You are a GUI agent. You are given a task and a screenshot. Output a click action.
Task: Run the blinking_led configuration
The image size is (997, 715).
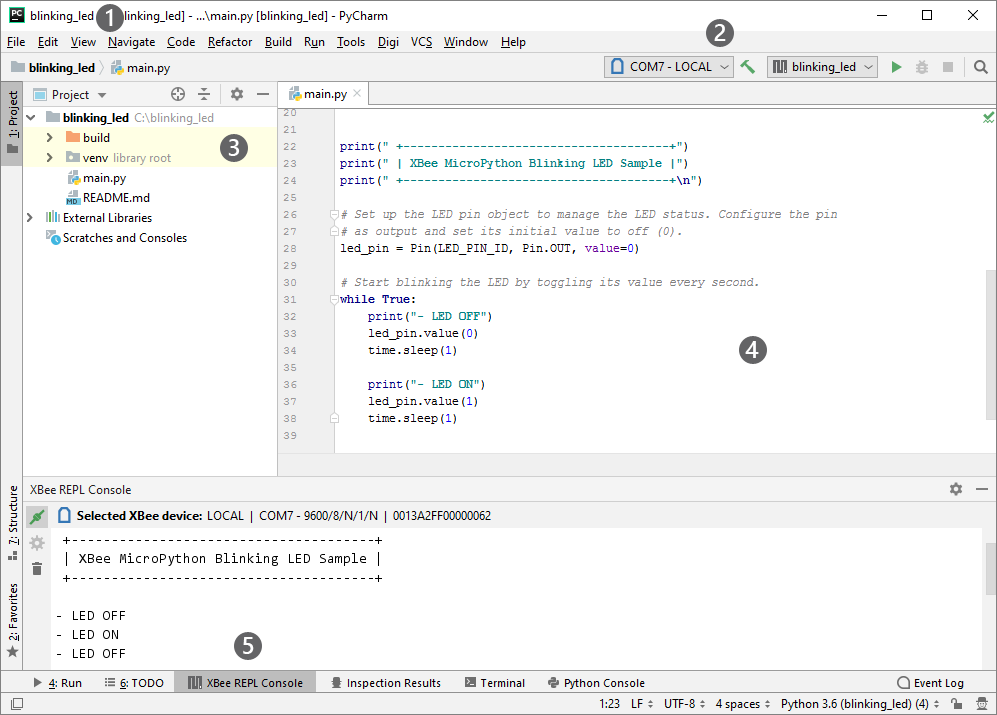coord(896,66)
